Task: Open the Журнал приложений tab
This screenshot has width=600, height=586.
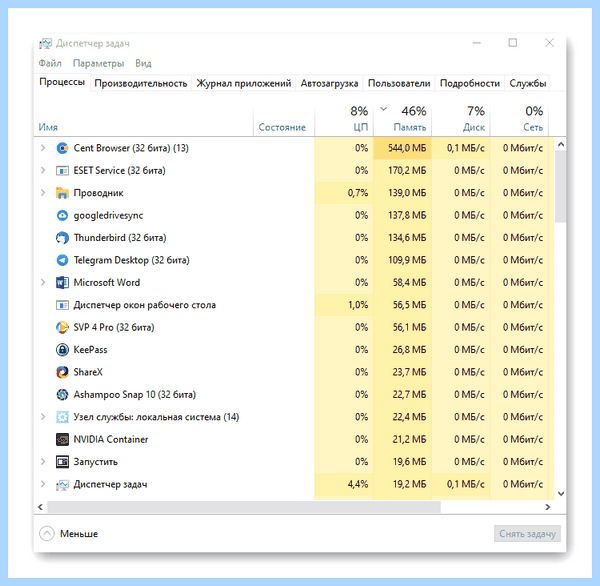Action: [244, 83]
